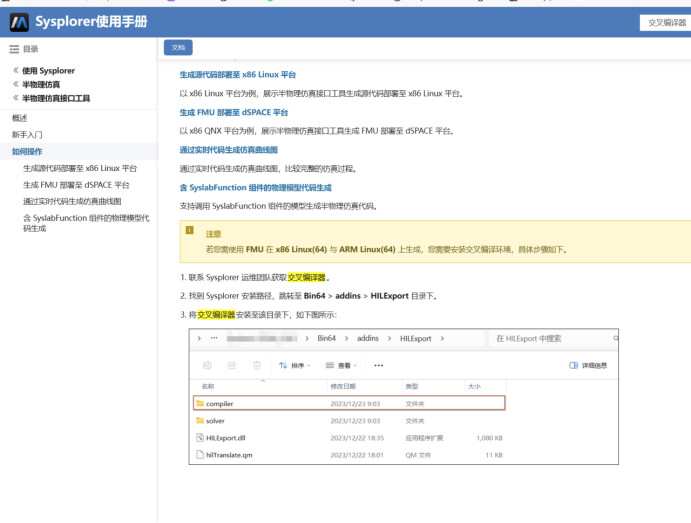
Task: Click the trash delete icon in explorer
Action: tap(257, 365)
